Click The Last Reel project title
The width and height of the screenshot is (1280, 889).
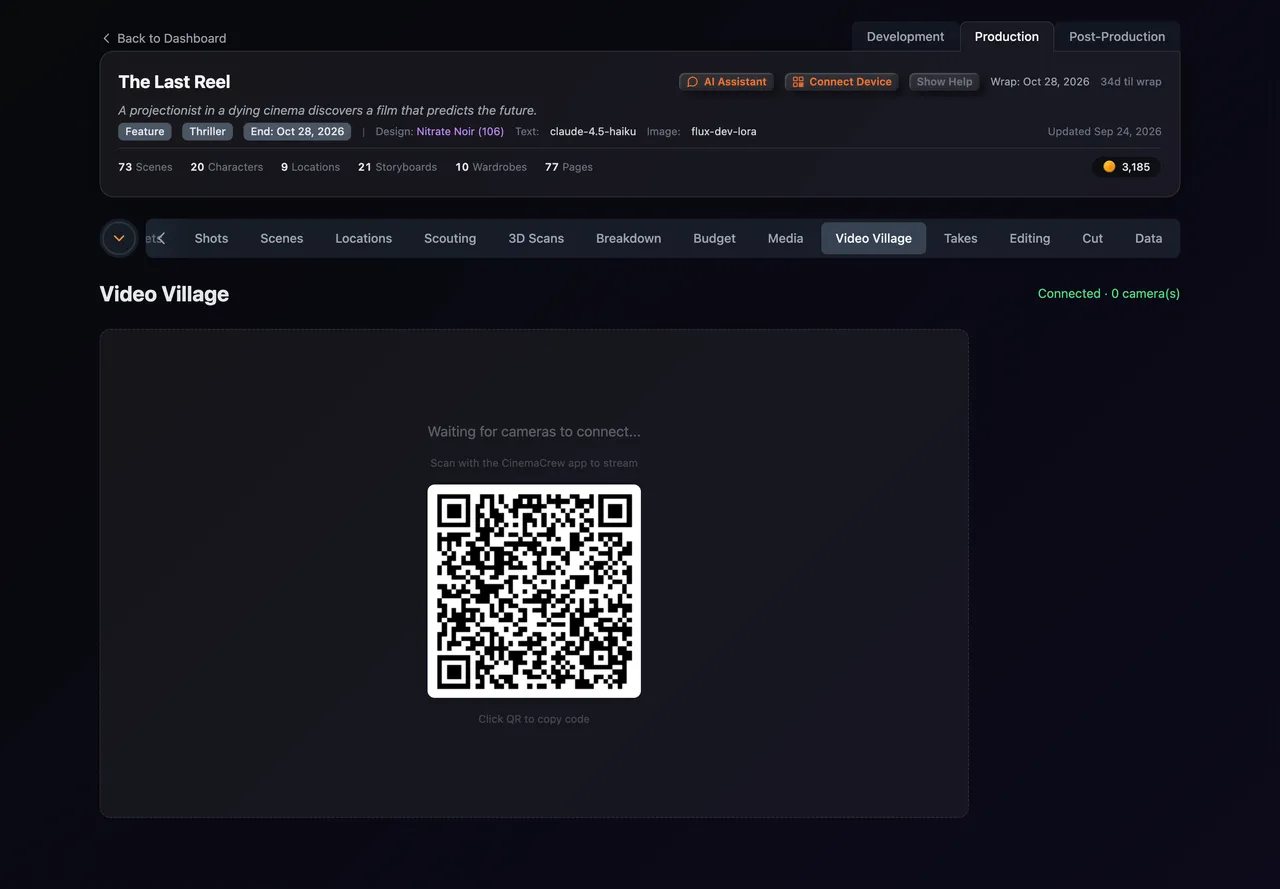(174, 82)
